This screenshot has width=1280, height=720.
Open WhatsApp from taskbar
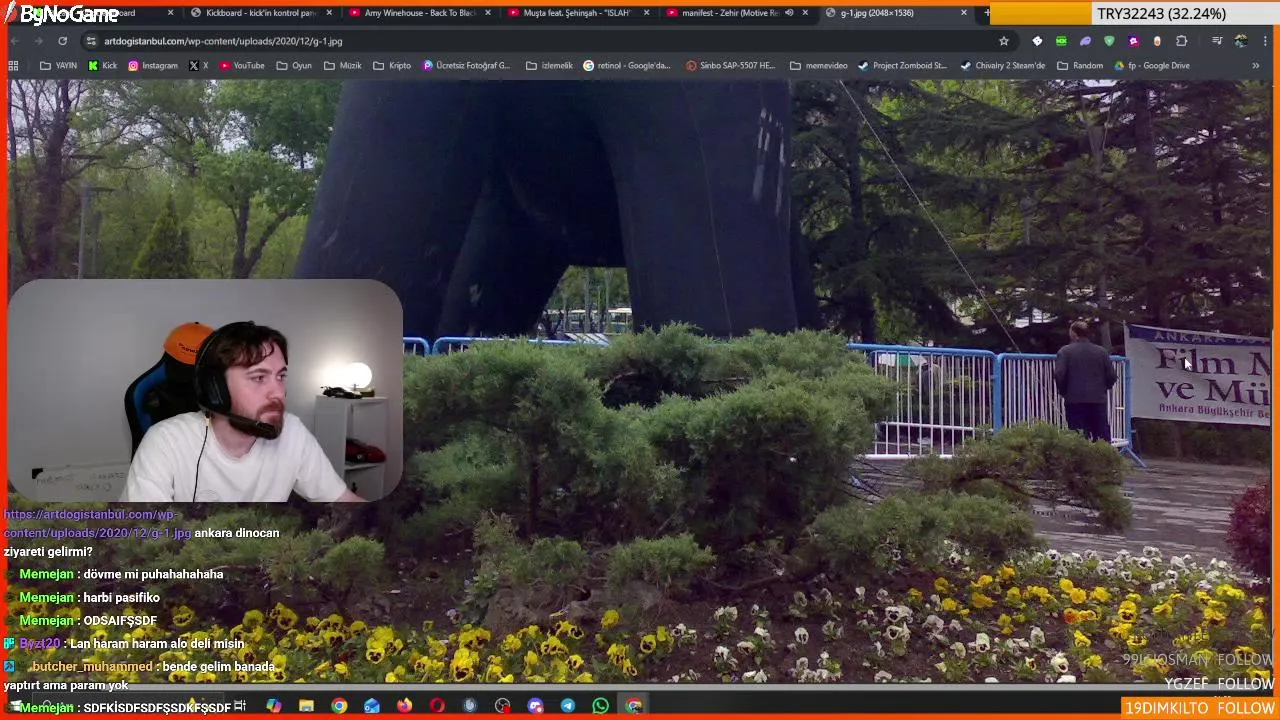pos(600,706)
